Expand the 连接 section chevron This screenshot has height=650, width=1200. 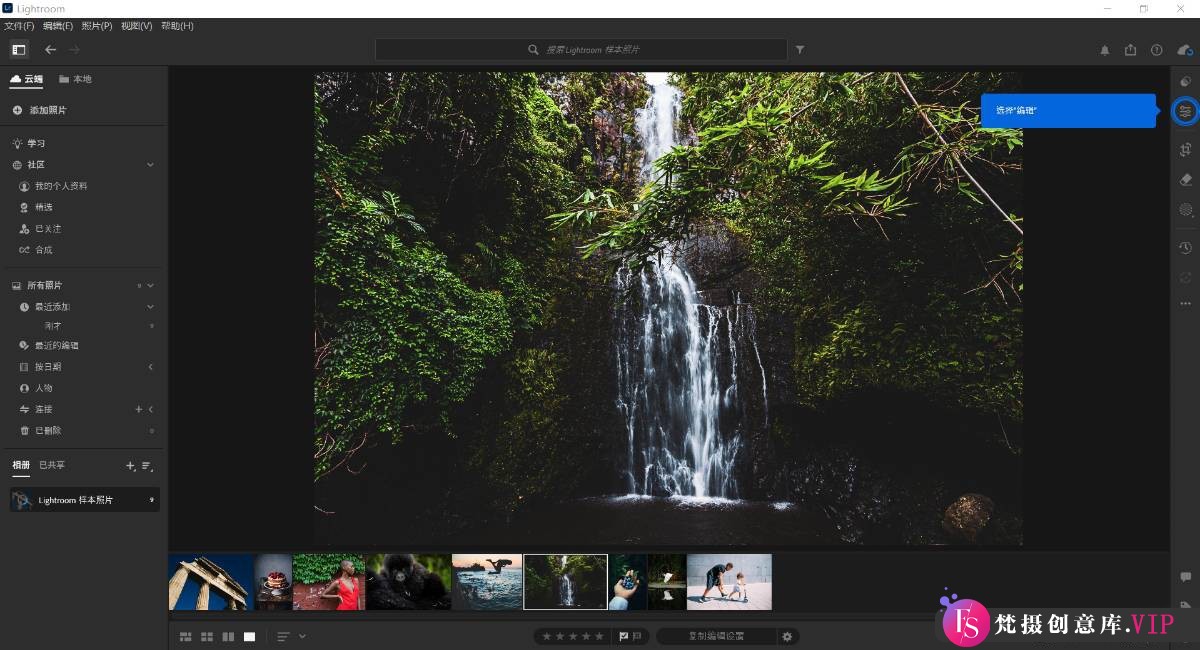151,409
